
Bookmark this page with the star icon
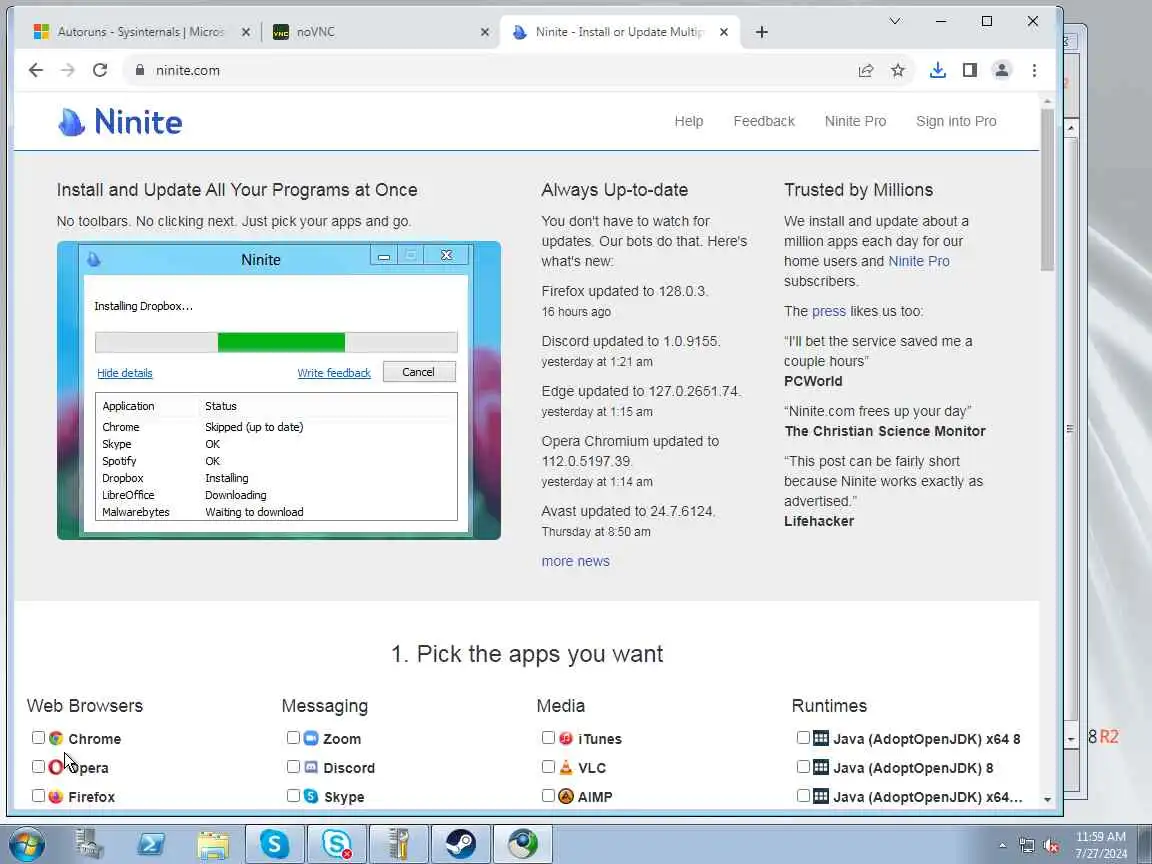click(898, 71)
